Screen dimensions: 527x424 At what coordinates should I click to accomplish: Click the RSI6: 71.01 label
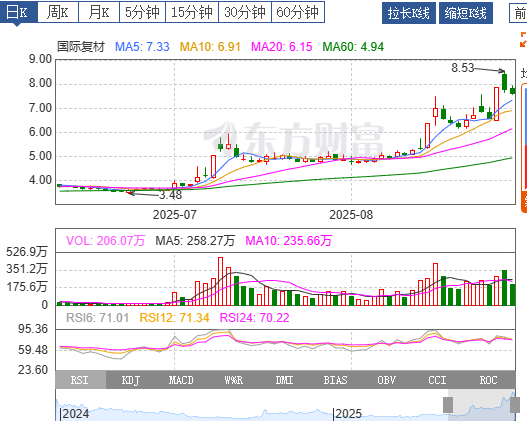tap(97, 317)
